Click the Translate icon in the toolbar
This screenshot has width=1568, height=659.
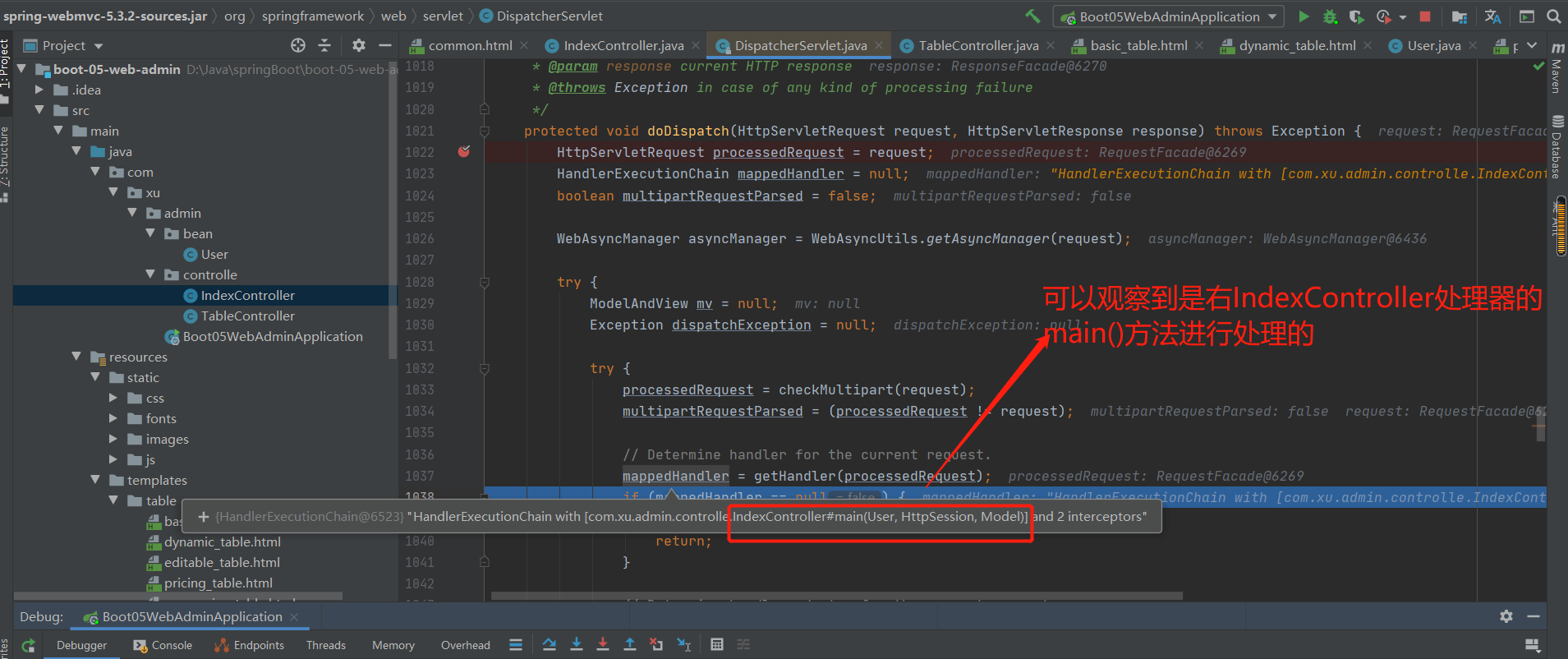[1492, 16]
